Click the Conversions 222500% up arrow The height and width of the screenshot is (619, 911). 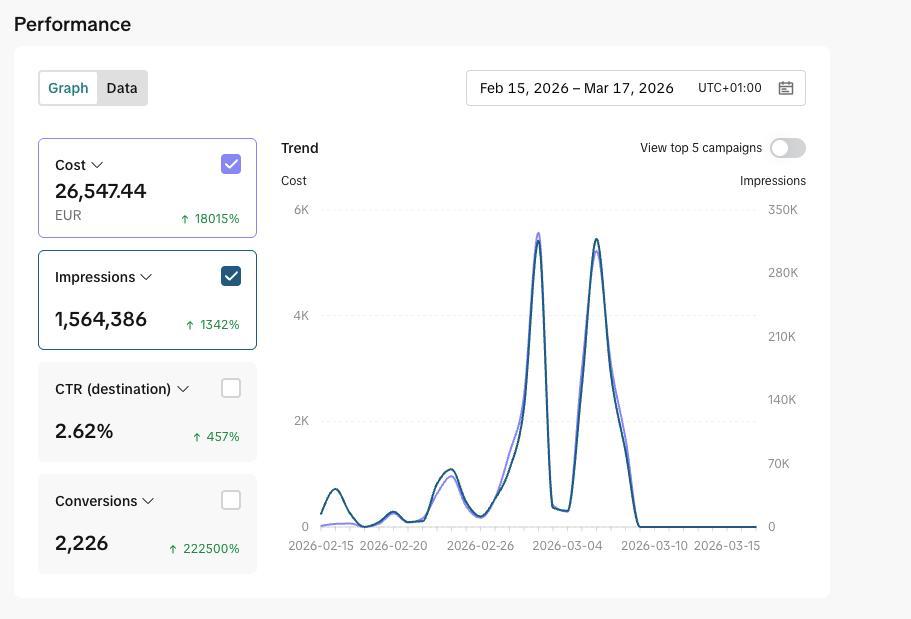(173, 549)
